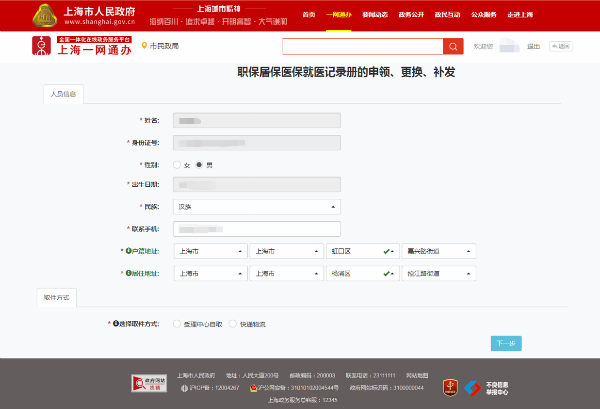Open the 民族 dropdown showing 汉族

pyautogui.click(x=257, y=207)
